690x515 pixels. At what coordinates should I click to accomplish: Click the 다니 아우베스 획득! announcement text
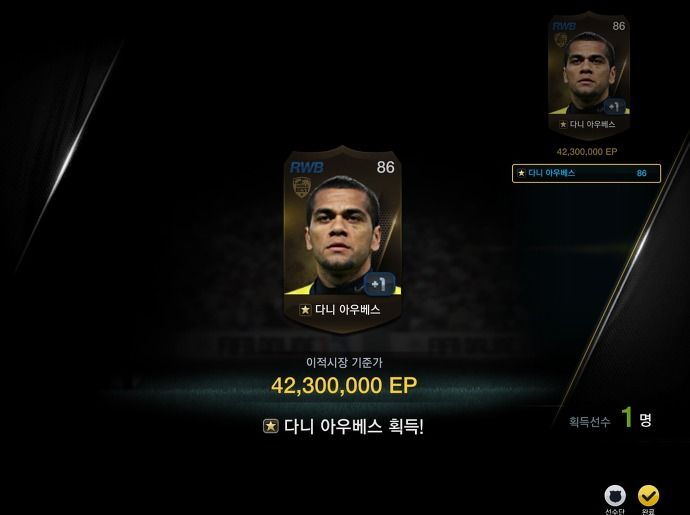pyautogui.click(x=354, y=426)
